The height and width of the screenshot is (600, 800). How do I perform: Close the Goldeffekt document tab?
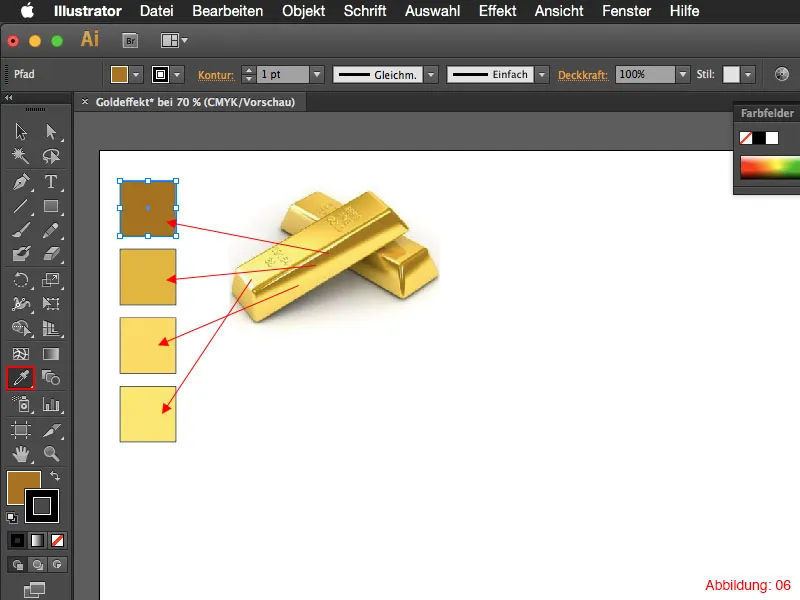point(85,102)
